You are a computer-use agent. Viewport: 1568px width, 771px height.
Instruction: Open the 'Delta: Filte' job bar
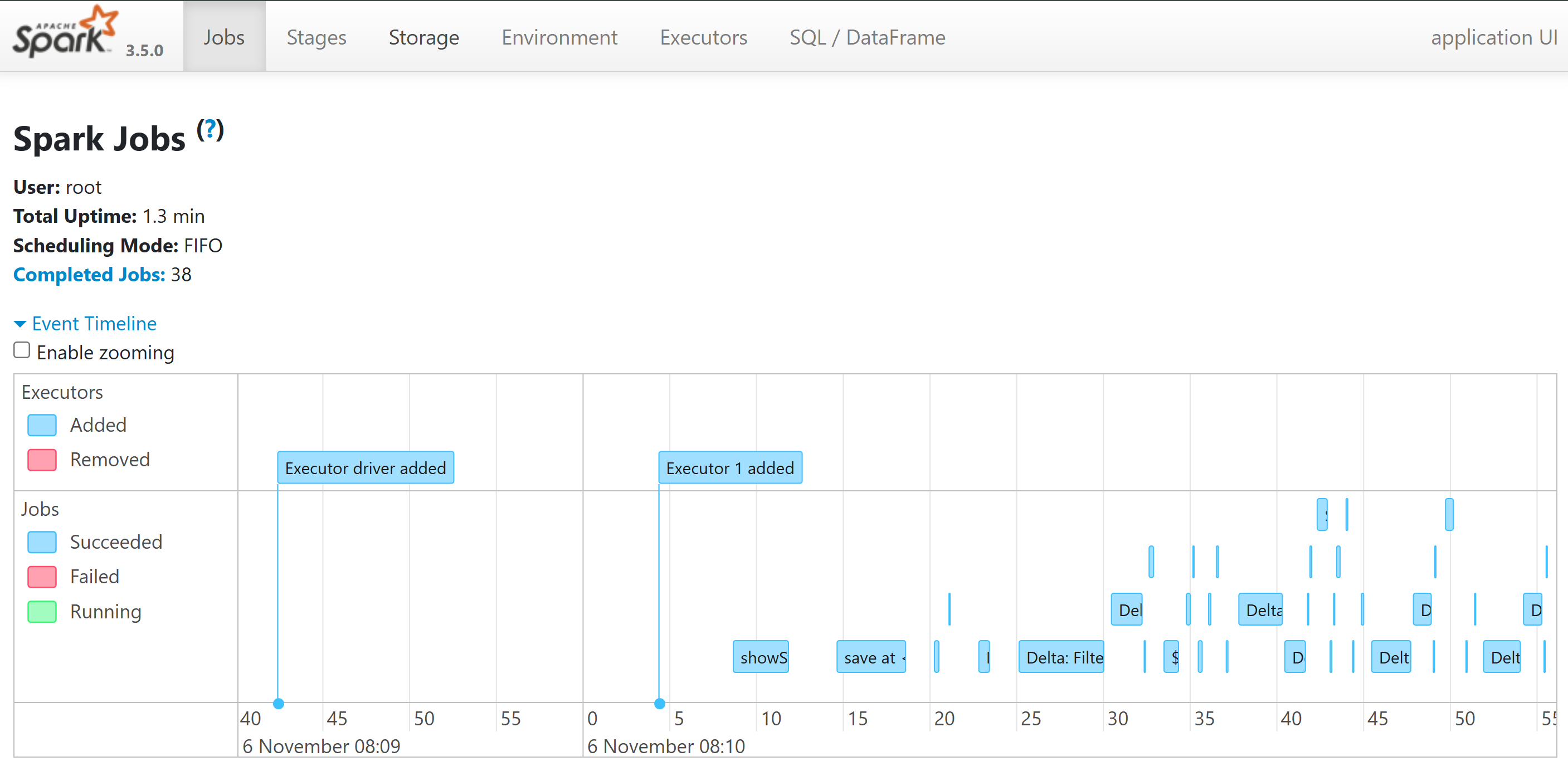click(1061, 657)
